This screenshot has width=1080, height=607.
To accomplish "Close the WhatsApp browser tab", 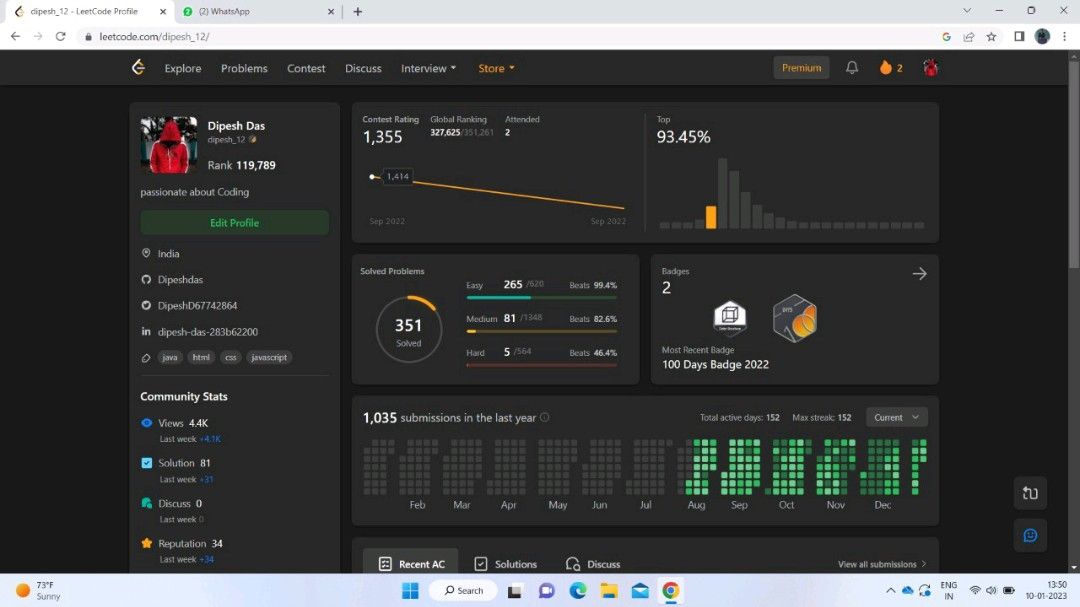I will [331, 12].
